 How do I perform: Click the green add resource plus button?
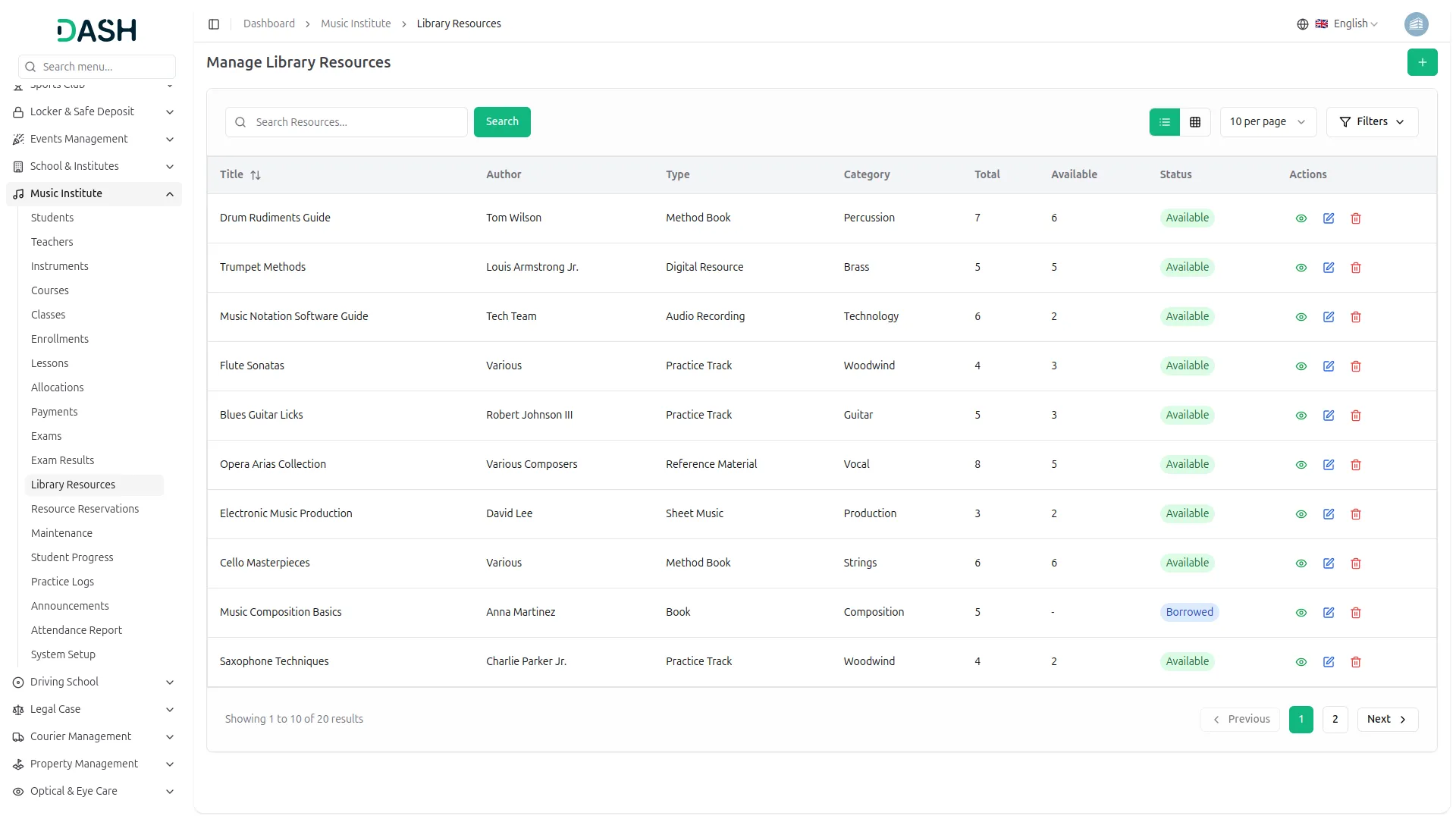click(1422, 62)
